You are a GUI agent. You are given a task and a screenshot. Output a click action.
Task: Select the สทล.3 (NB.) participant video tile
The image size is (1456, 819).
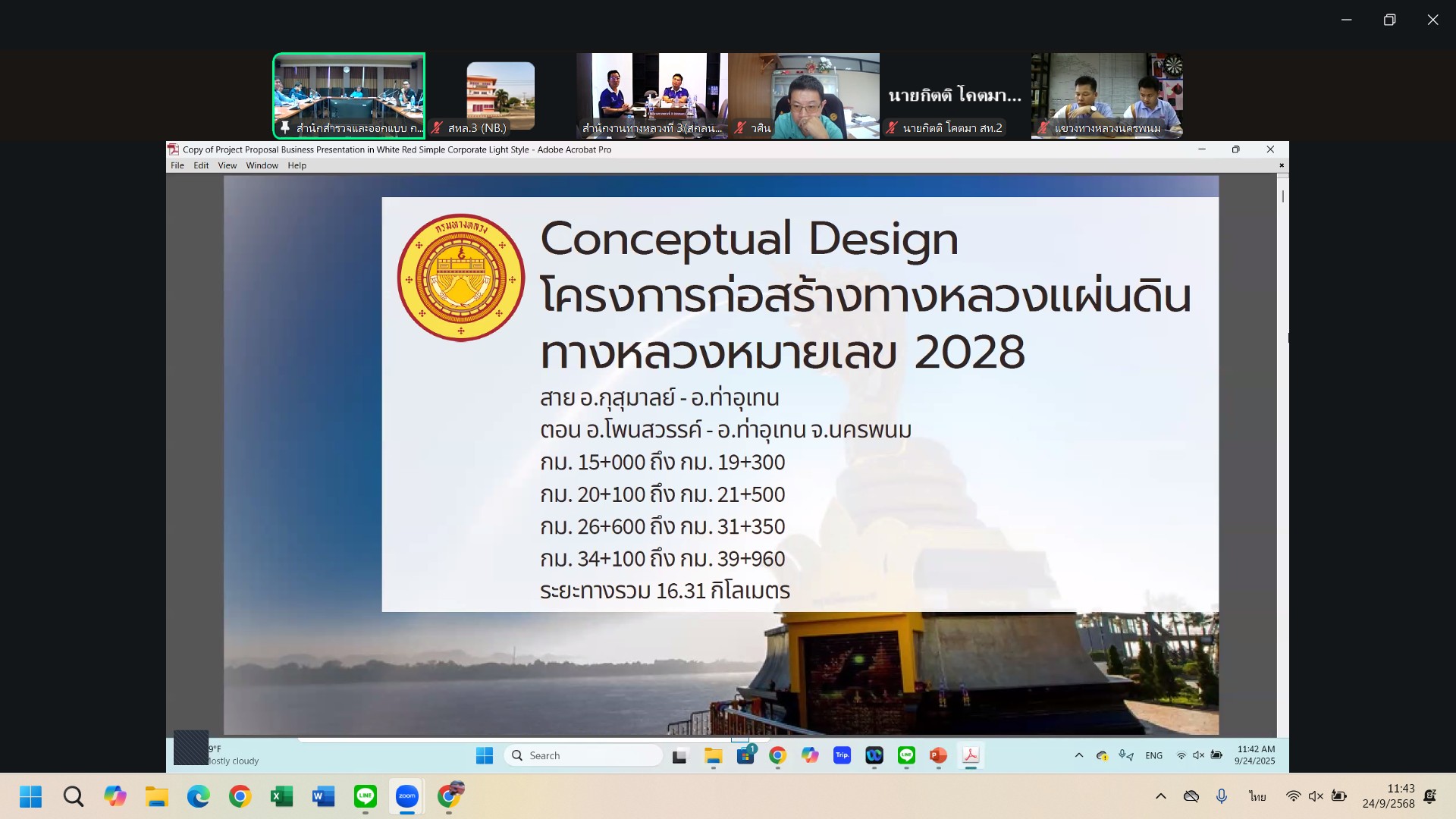point(500,96)
